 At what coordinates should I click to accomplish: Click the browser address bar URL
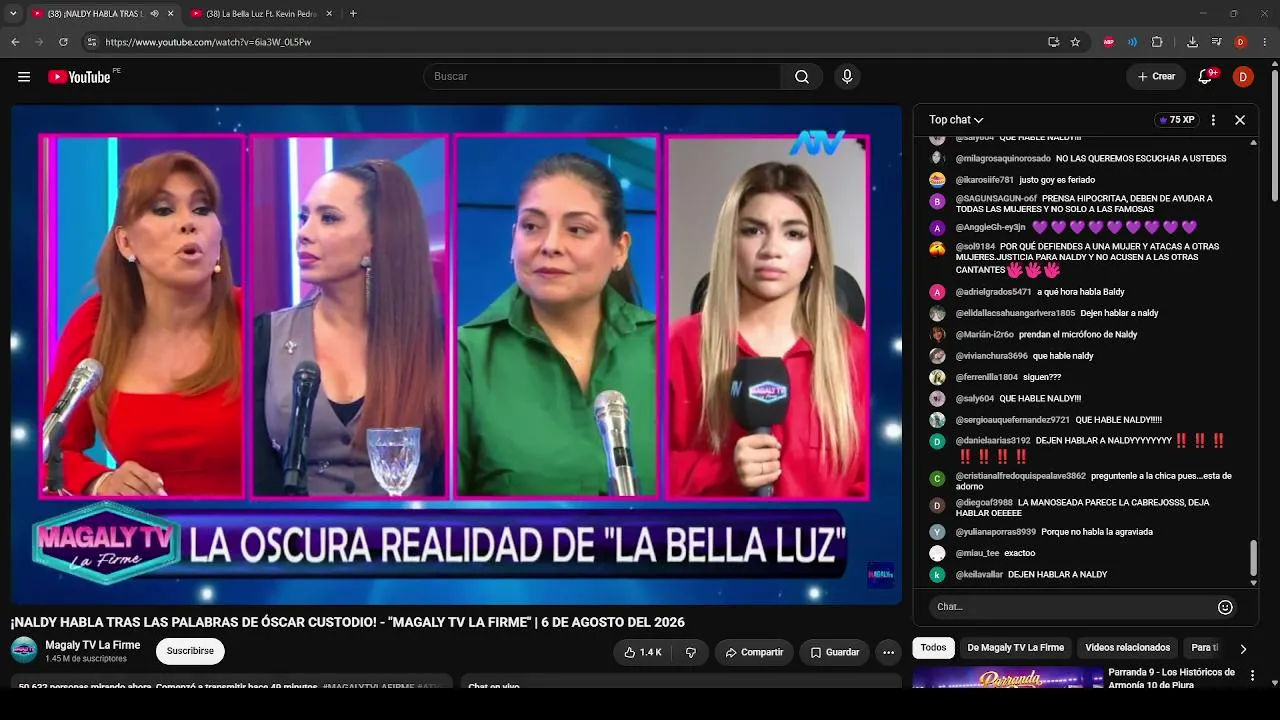coord(208,42)
